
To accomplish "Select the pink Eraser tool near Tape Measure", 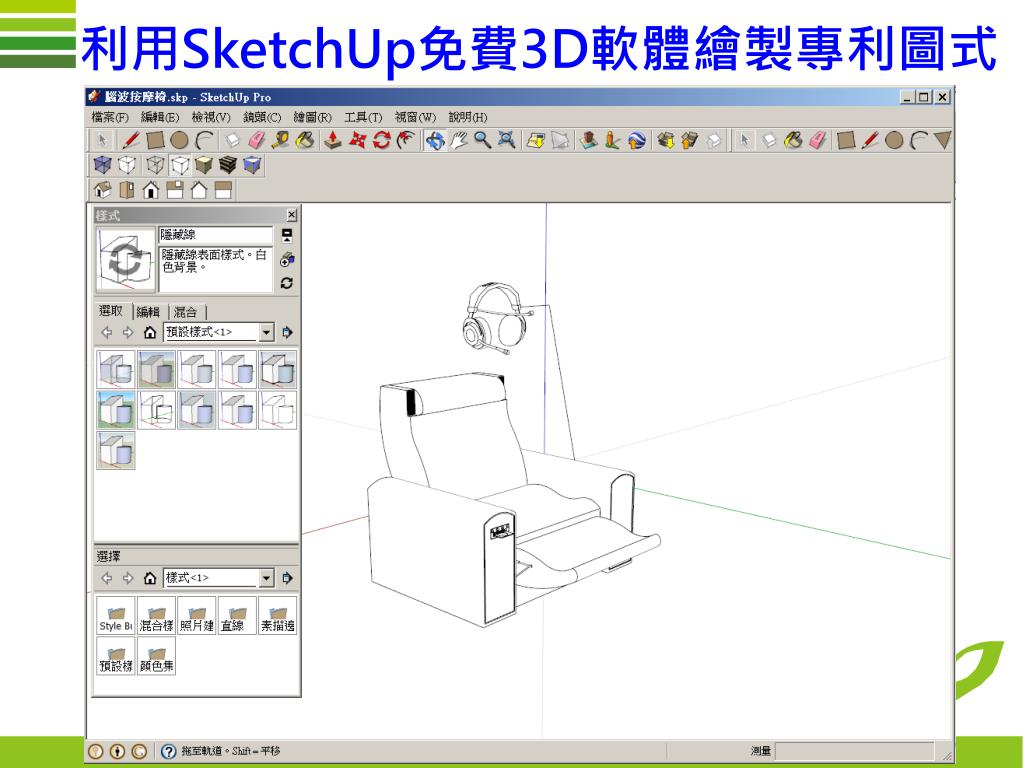I will pyautogui.click(x=257, y=140).
